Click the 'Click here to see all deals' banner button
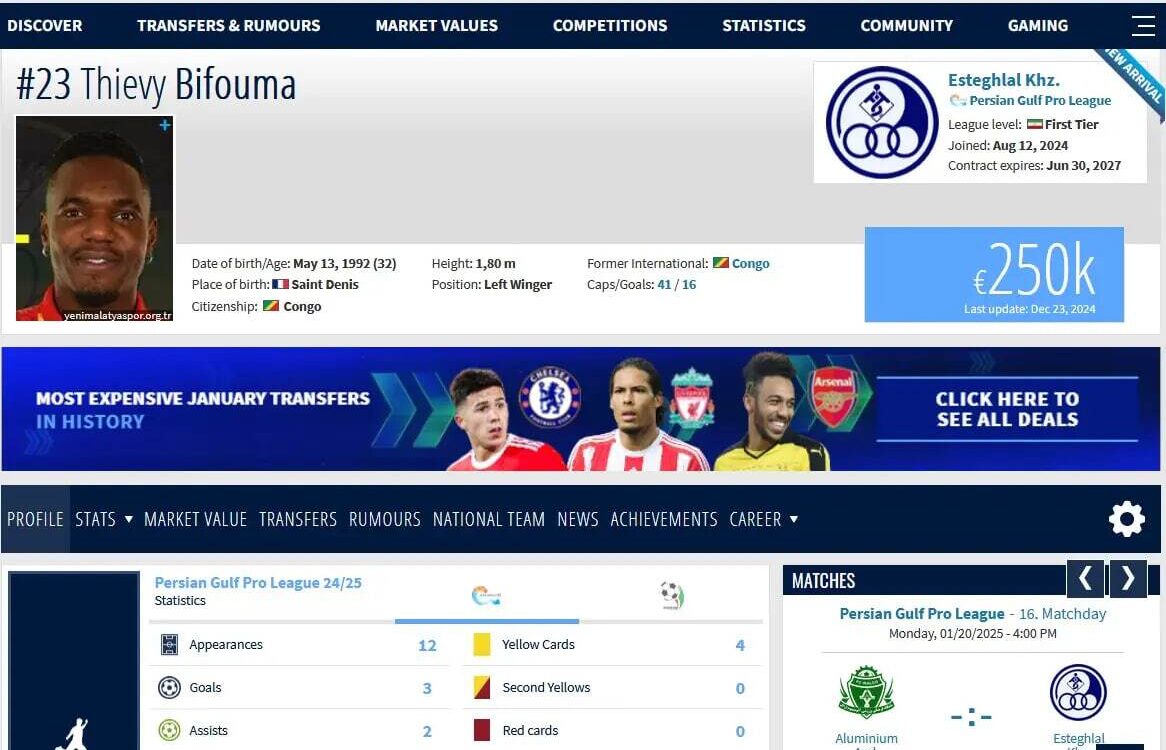Viewport: 1166px width, 750px height. [x=1007, y=409]
